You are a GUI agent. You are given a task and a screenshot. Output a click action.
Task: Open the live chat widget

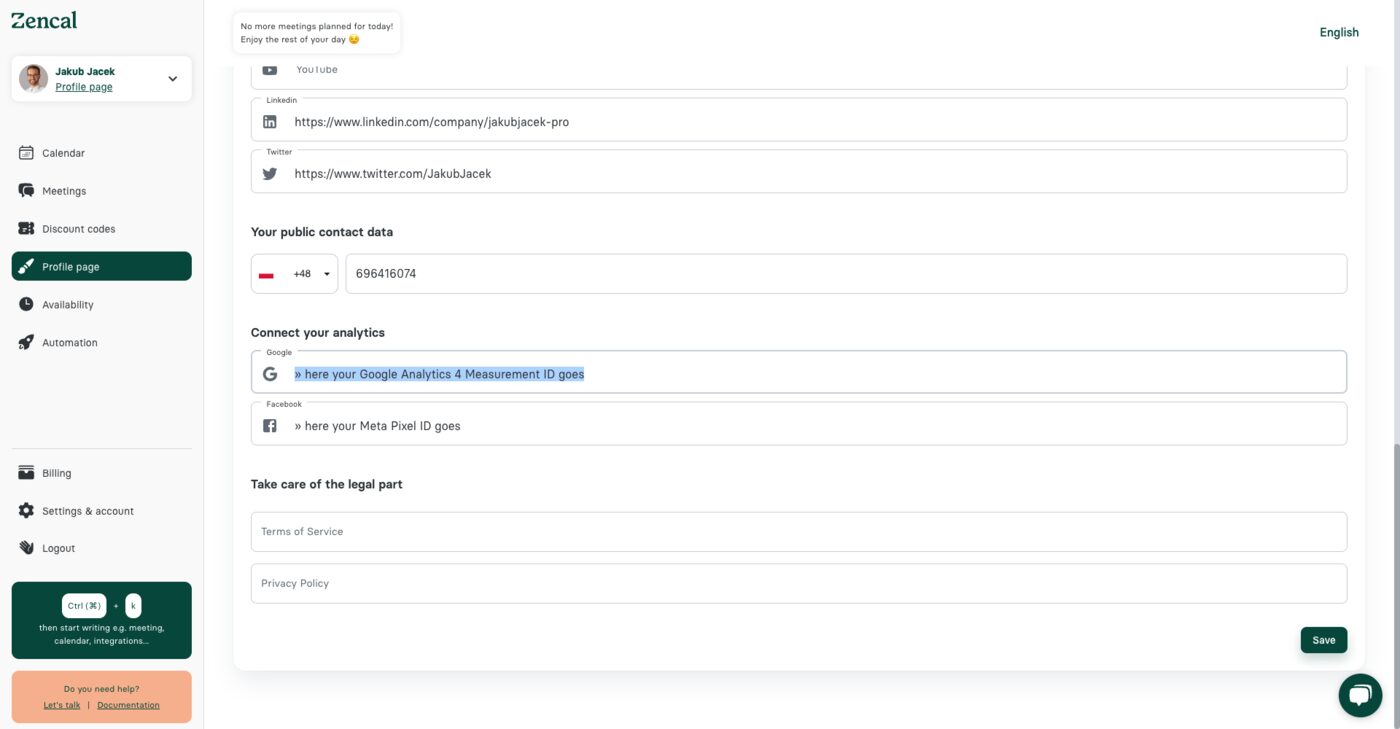point(1360,694)
